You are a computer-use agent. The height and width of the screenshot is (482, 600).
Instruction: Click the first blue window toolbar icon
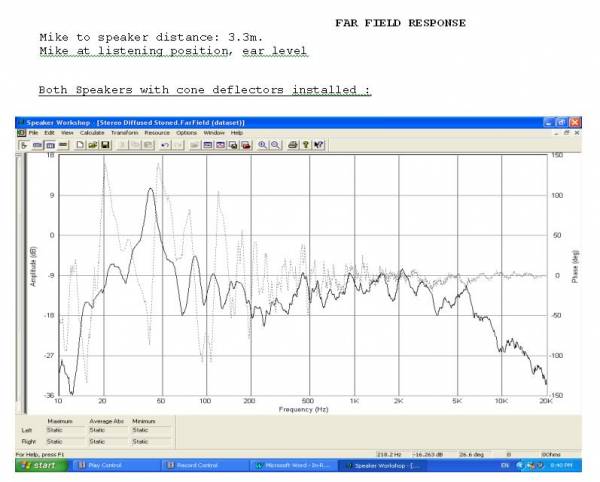coord(207,145)
